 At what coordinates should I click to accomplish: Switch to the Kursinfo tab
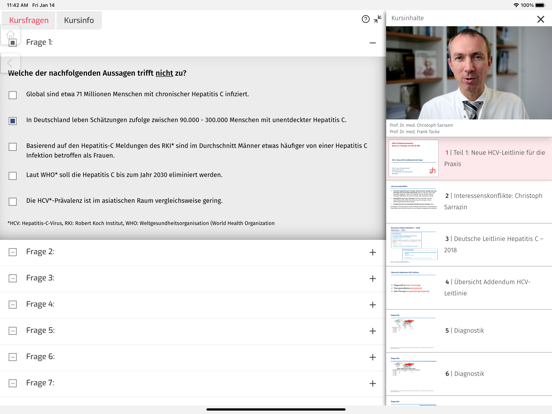pos(79,20)
